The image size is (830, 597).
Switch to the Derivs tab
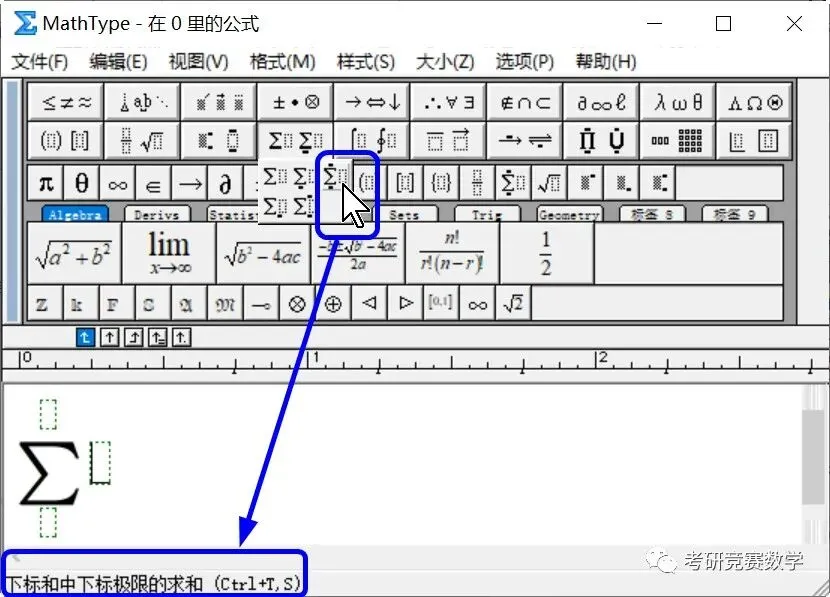pos(157,214)
